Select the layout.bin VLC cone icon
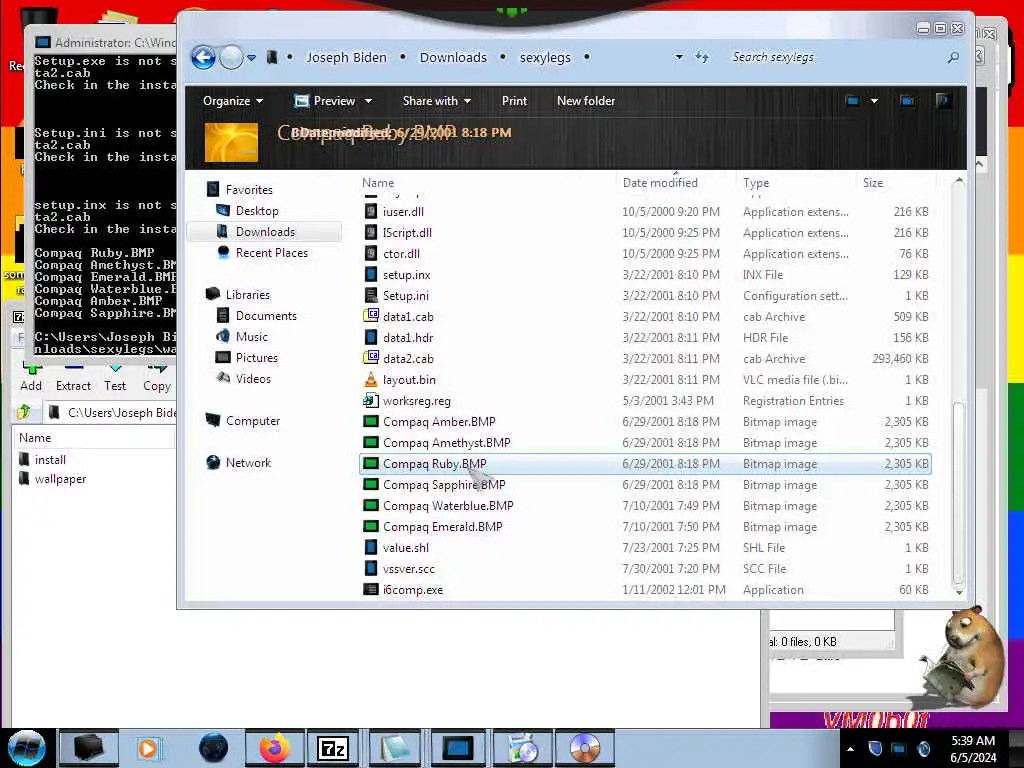 (x=371, y=379)
